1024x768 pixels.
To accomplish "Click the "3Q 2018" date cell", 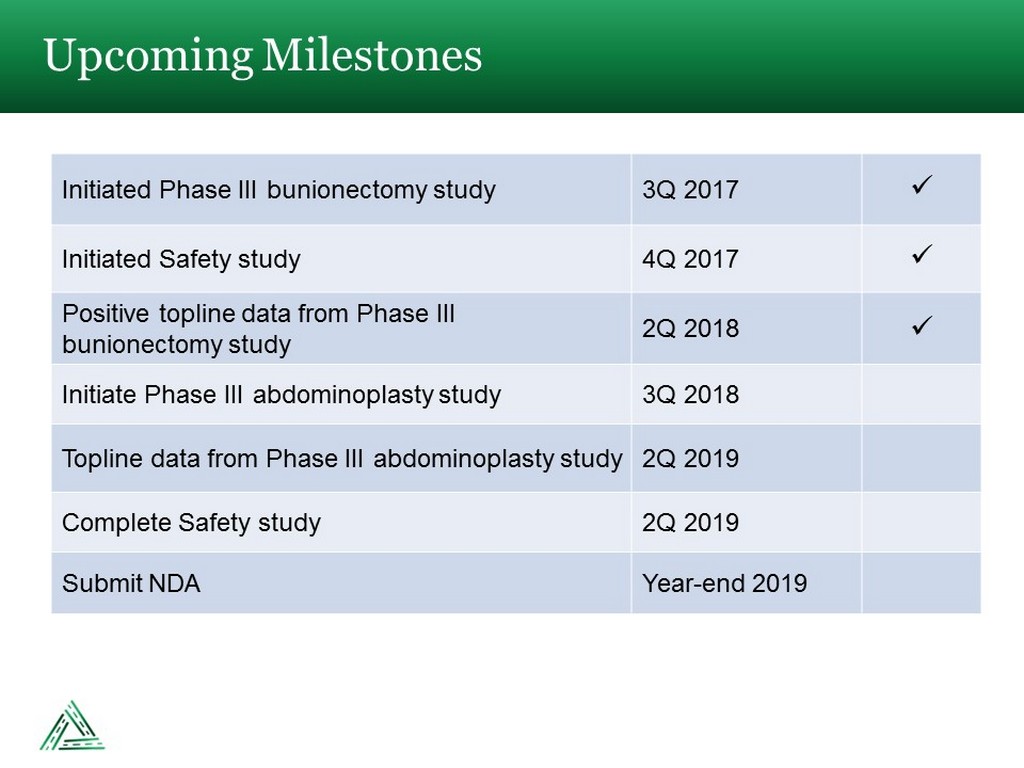I will tap(690, 394).
